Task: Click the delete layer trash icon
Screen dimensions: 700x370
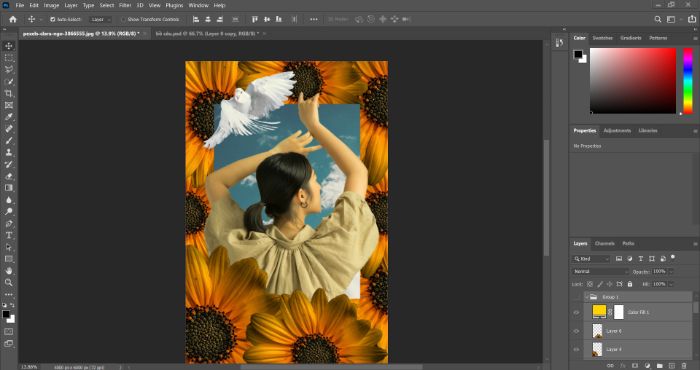Action: 684,366
